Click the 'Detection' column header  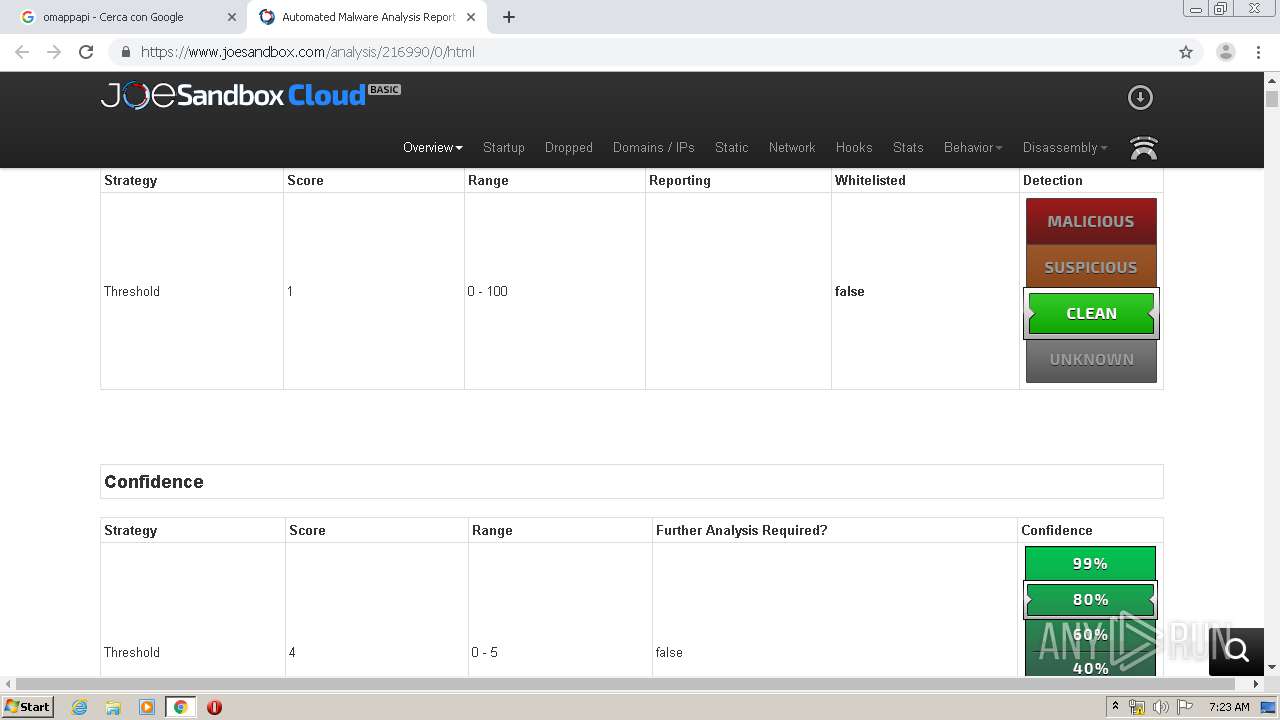tap(1053, 180)
